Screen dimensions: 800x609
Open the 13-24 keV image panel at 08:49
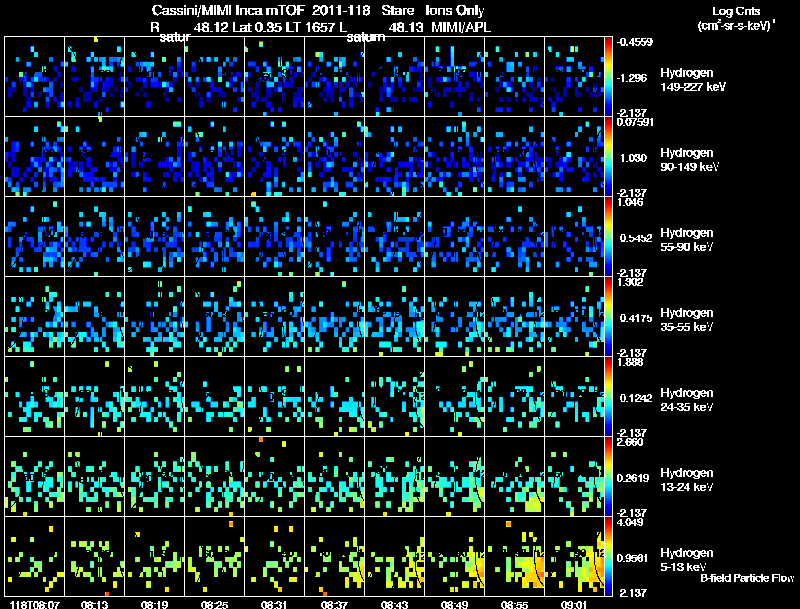pyautogui.click(x=455, y=477)
